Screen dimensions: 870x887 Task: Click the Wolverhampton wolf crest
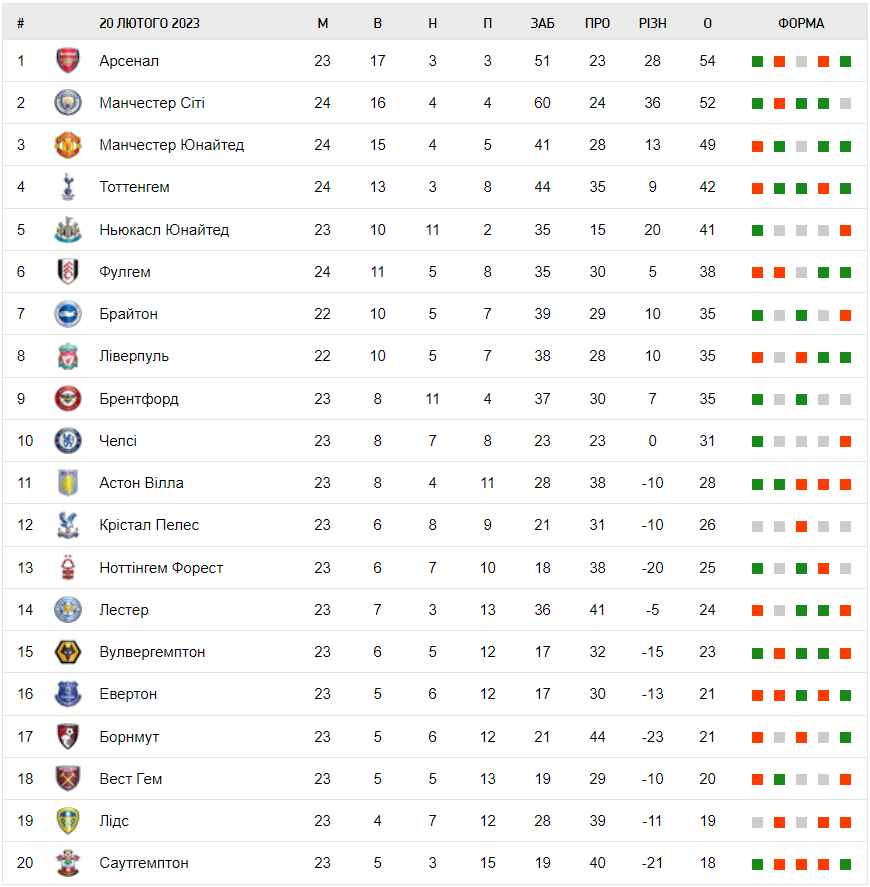point(67,652)
